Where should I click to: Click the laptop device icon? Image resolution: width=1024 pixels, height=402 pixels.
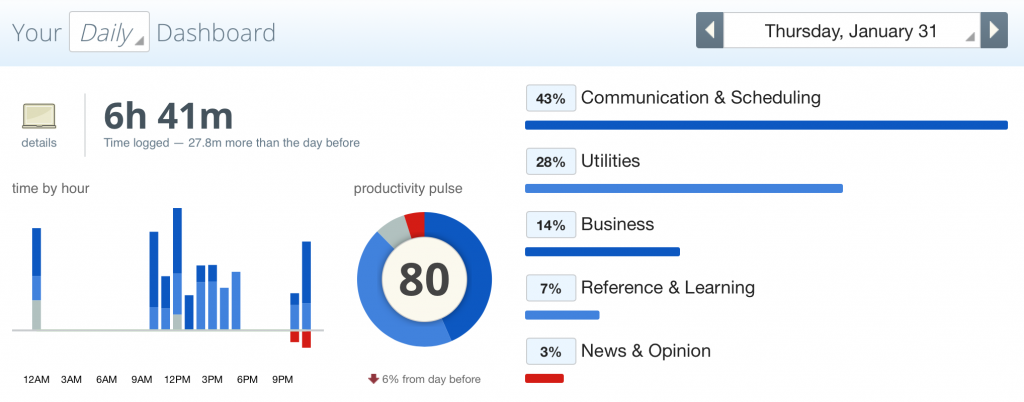click(x=39, y=116)
